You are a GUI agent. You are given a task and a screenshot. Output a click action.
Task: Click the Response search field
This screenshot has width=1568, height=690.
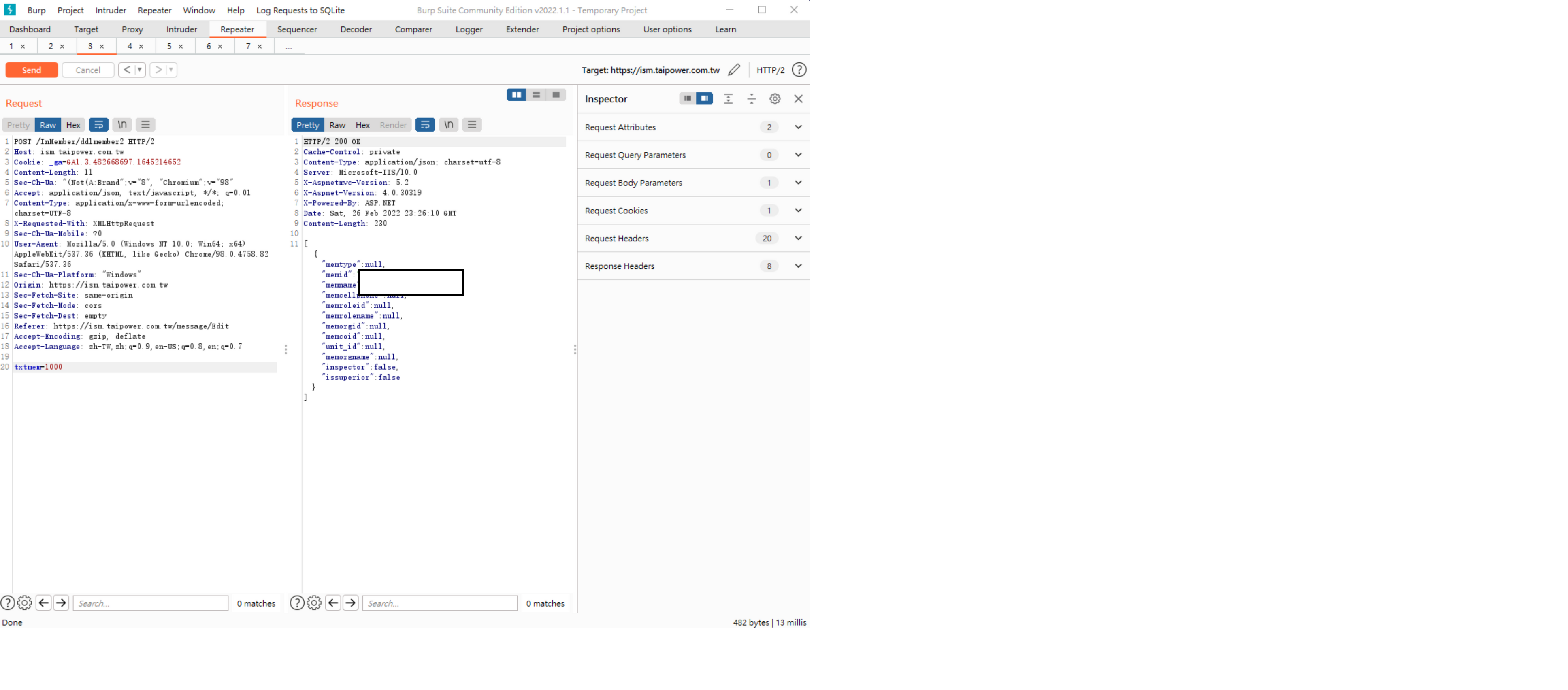pos(440,603)
